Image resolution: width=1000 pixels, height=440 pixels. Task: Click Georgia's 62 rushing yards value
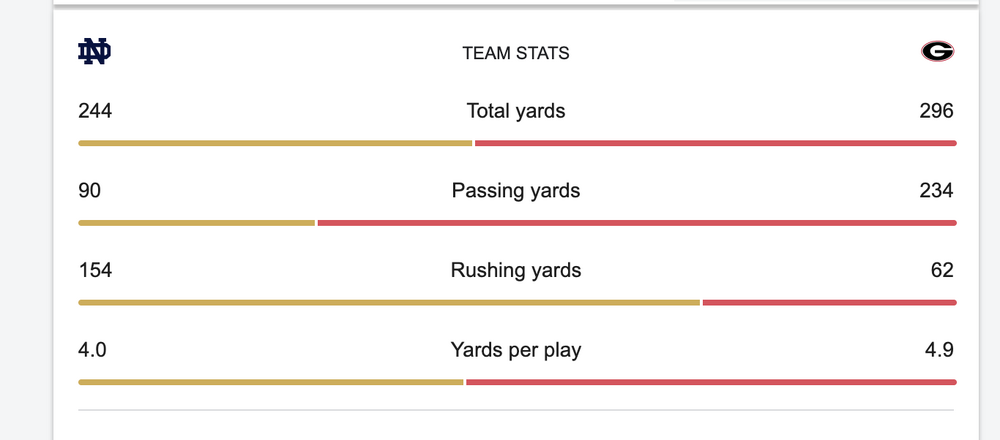(x=941, y=270)
